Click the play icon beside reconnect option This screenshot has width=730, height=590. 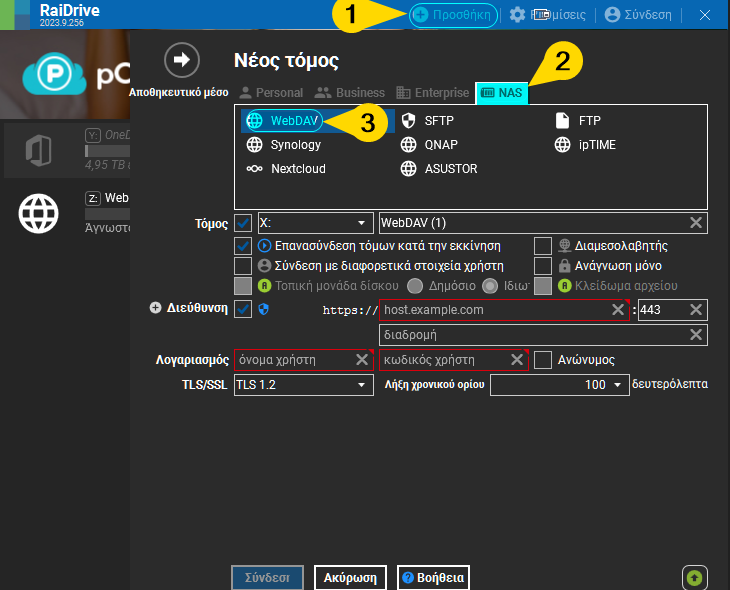264,246
